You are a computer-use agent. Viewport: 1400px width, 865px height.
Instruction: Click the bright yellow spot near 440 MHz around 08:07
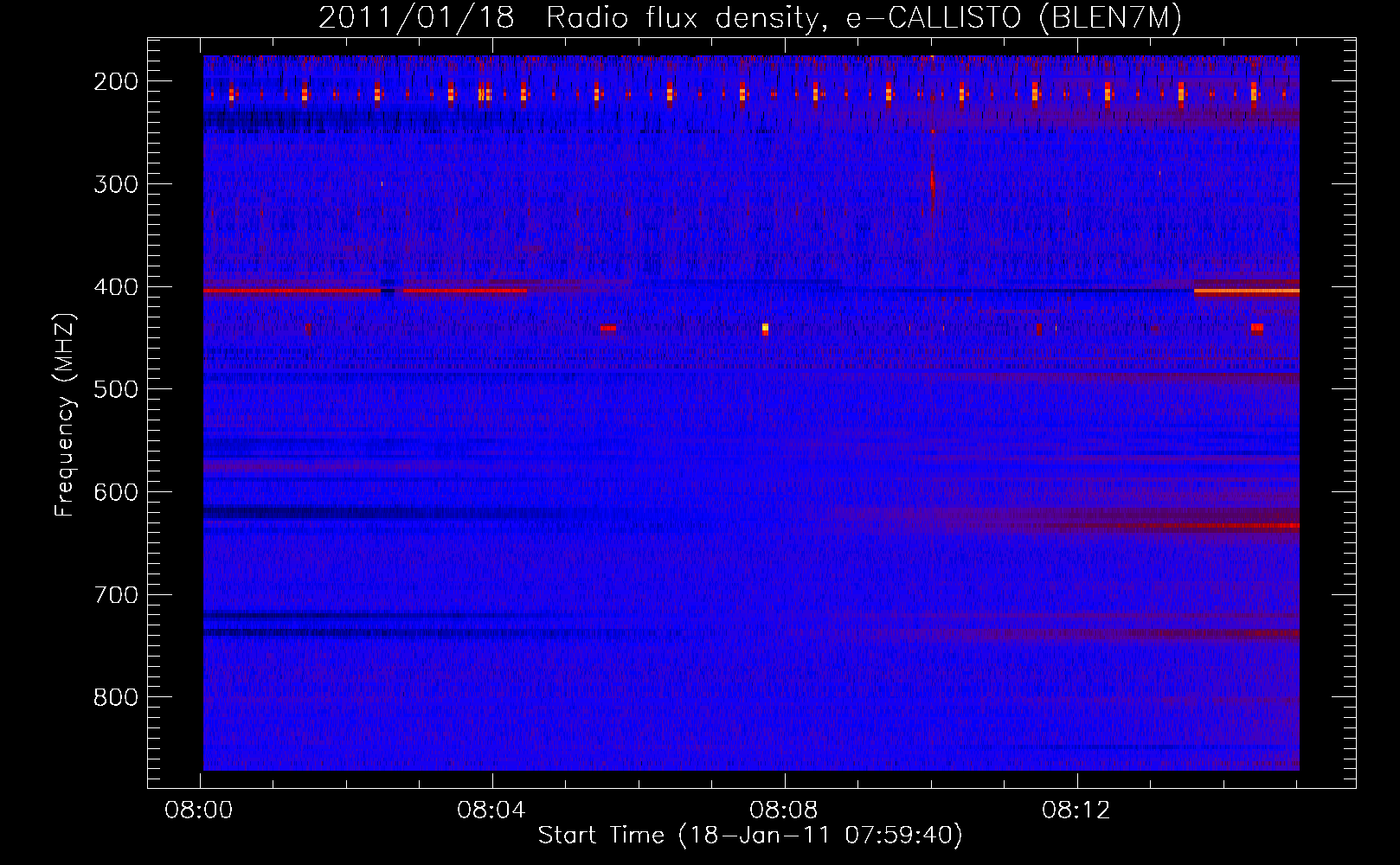[x=765, y=328]
